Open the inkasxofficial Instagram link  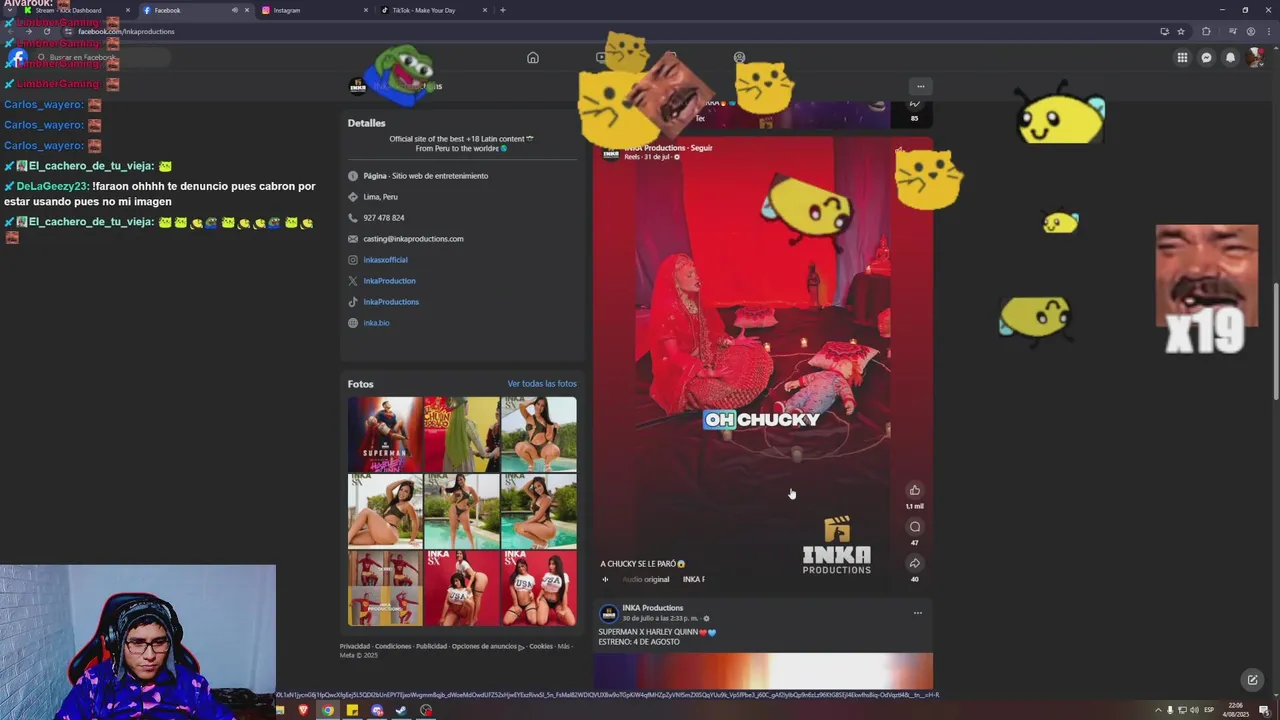(x=385, y=260)
